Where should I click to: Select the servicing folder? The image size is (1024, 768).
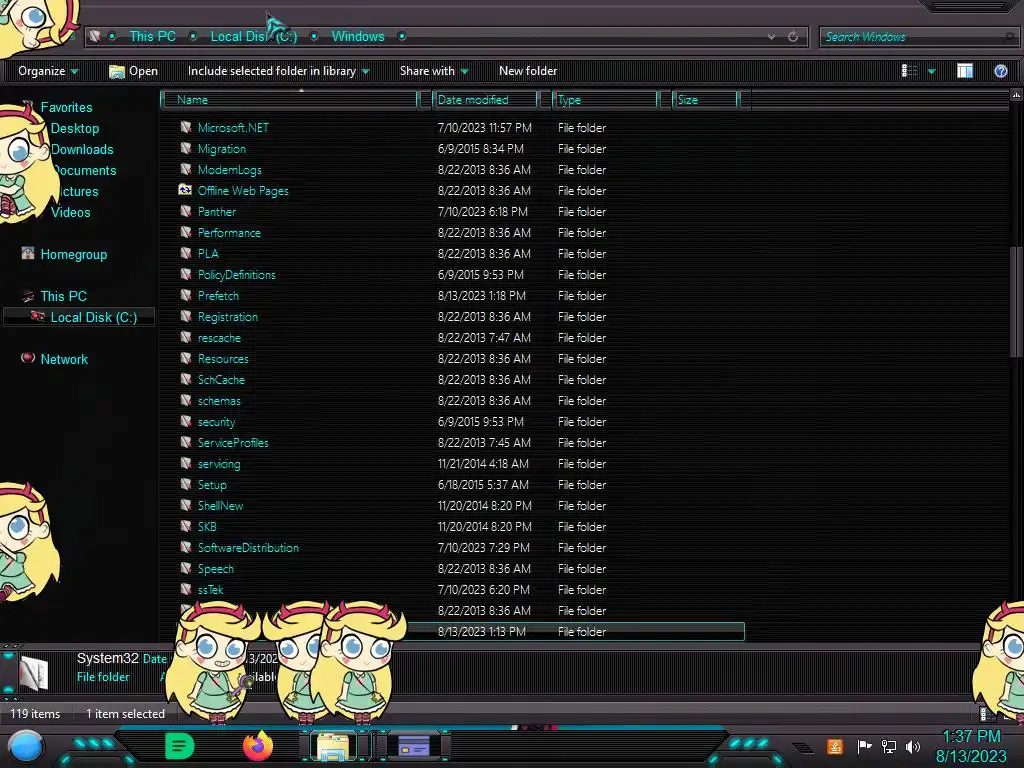219,464
